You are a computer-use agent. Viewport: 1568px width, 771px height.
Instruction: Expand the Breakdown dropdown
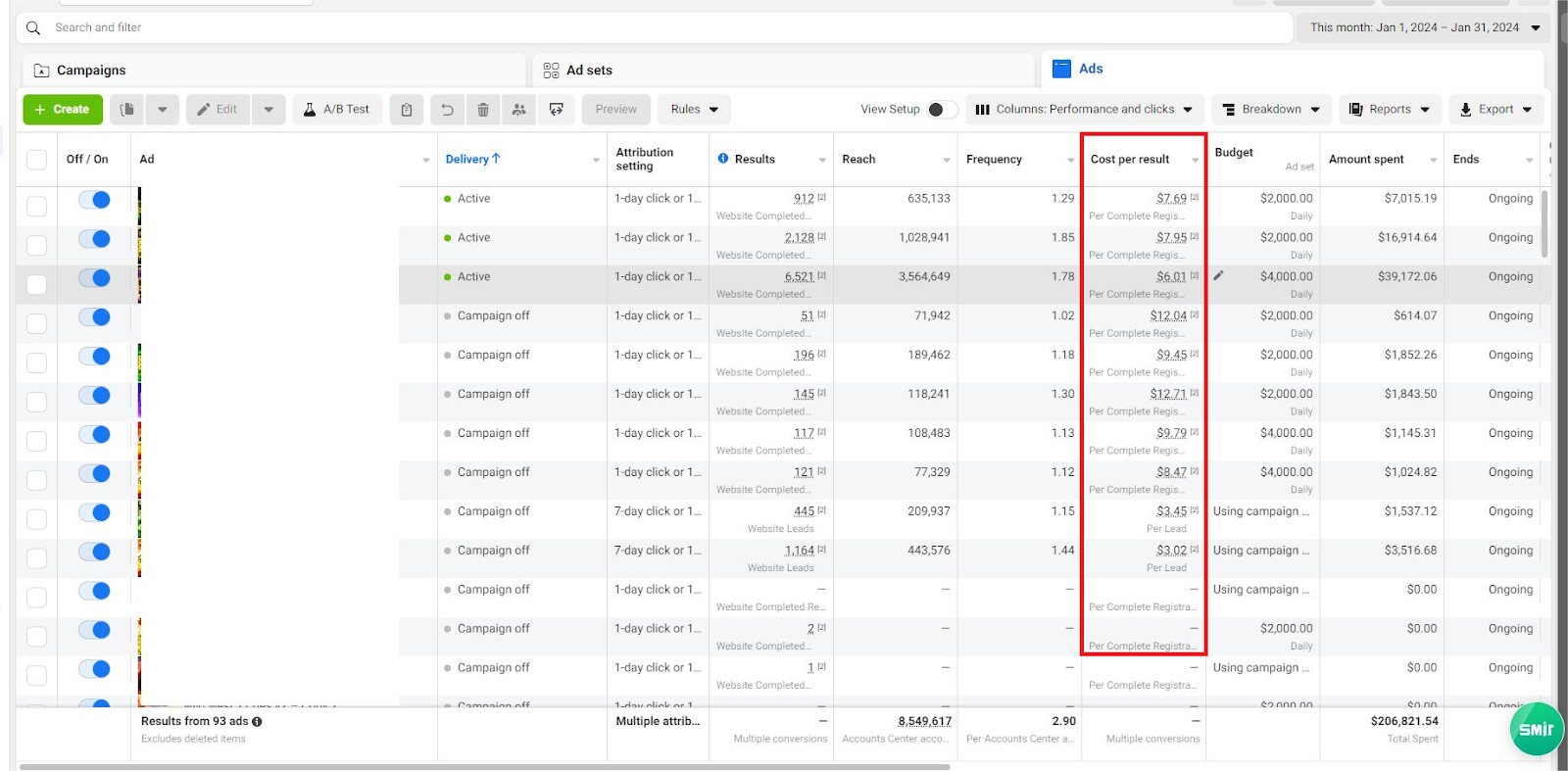tap(1271, 110)
